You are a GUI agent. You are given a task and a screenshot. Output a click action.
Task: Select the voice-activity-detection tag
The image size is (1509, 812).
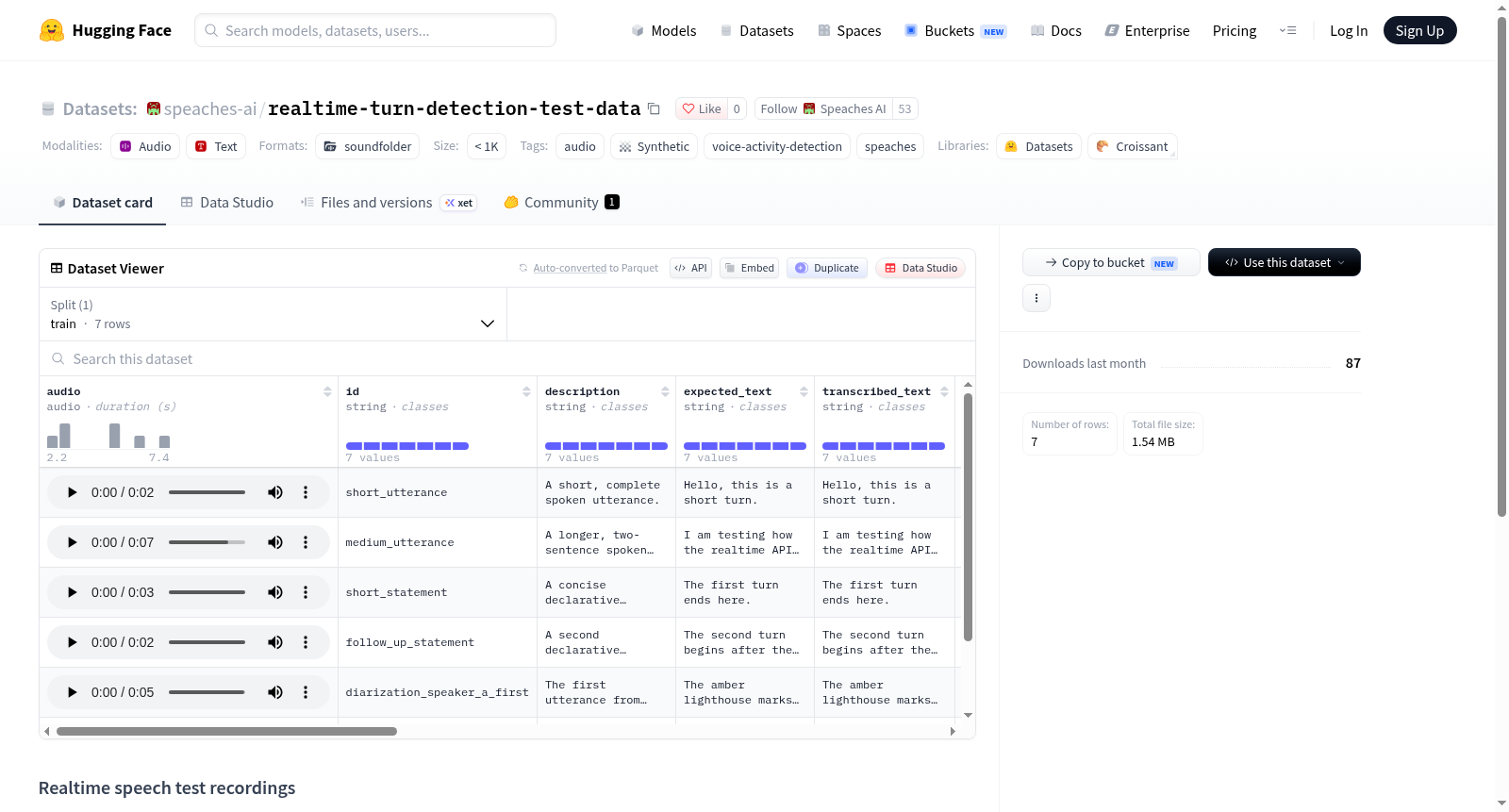click(777, 146)
